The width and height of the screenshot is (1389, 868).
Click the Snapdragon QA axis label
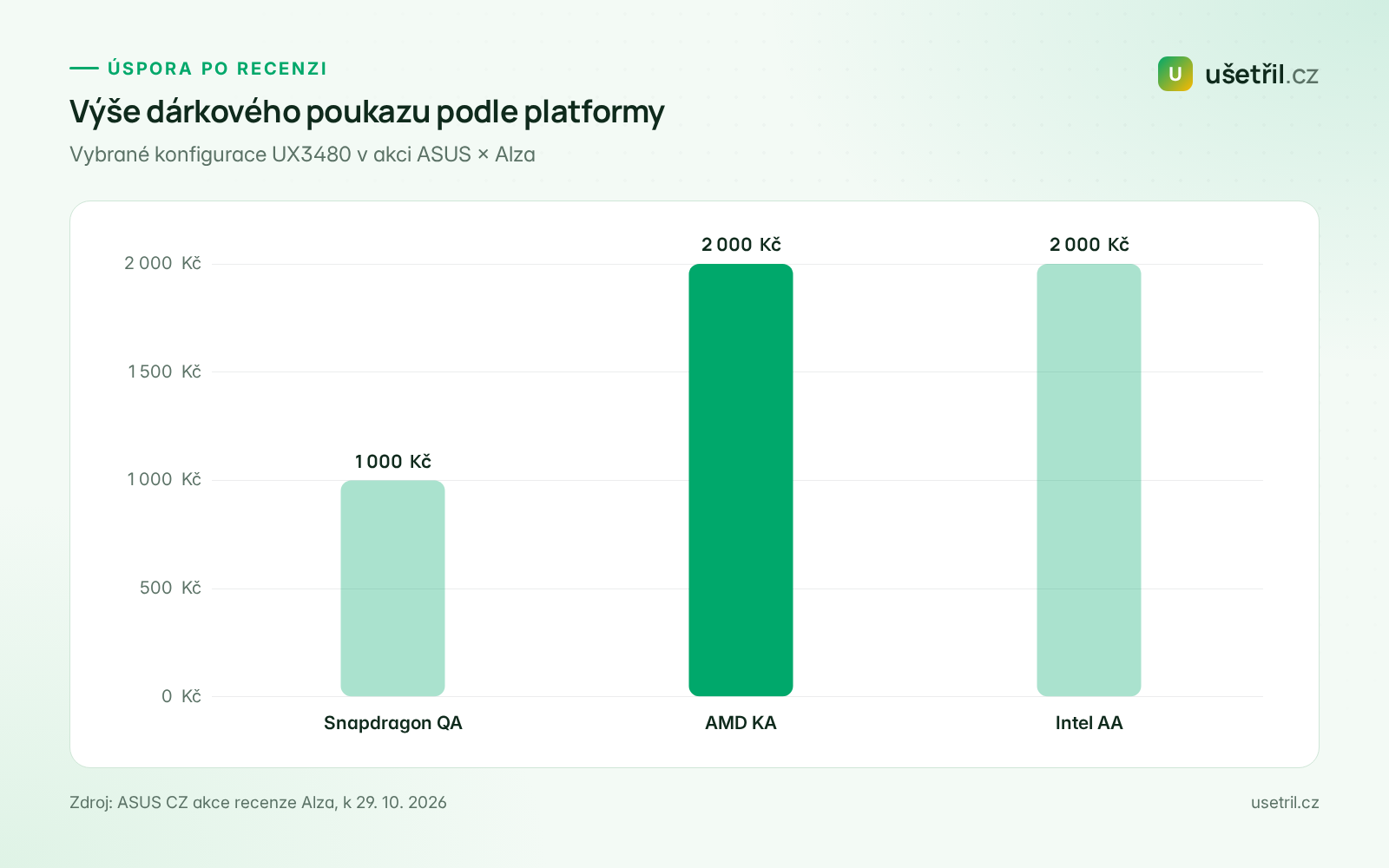click(392, 723)
